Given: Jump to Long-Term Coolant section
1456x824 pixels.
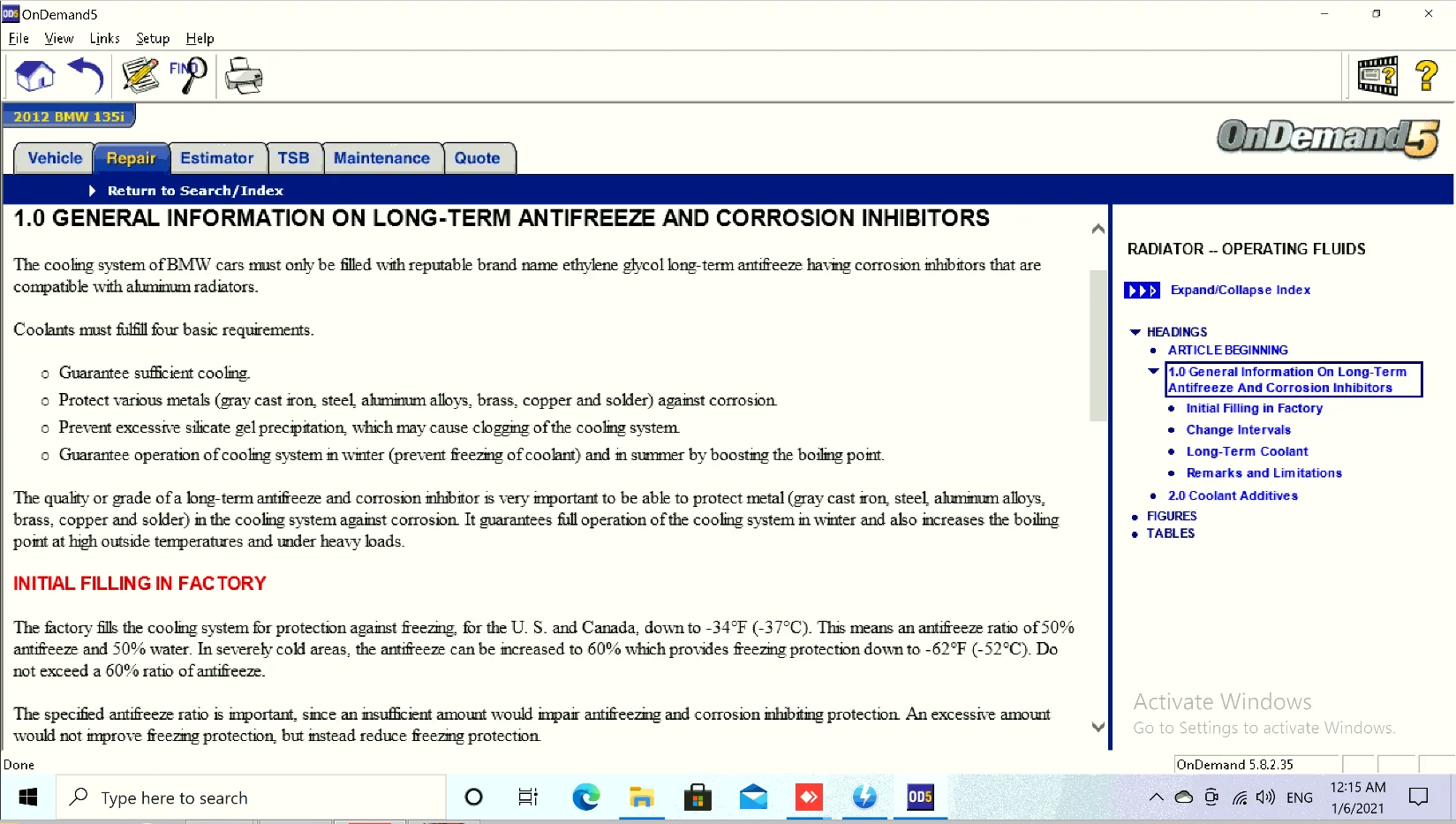Looking at the screenshot, I should tap(1248, 452).
